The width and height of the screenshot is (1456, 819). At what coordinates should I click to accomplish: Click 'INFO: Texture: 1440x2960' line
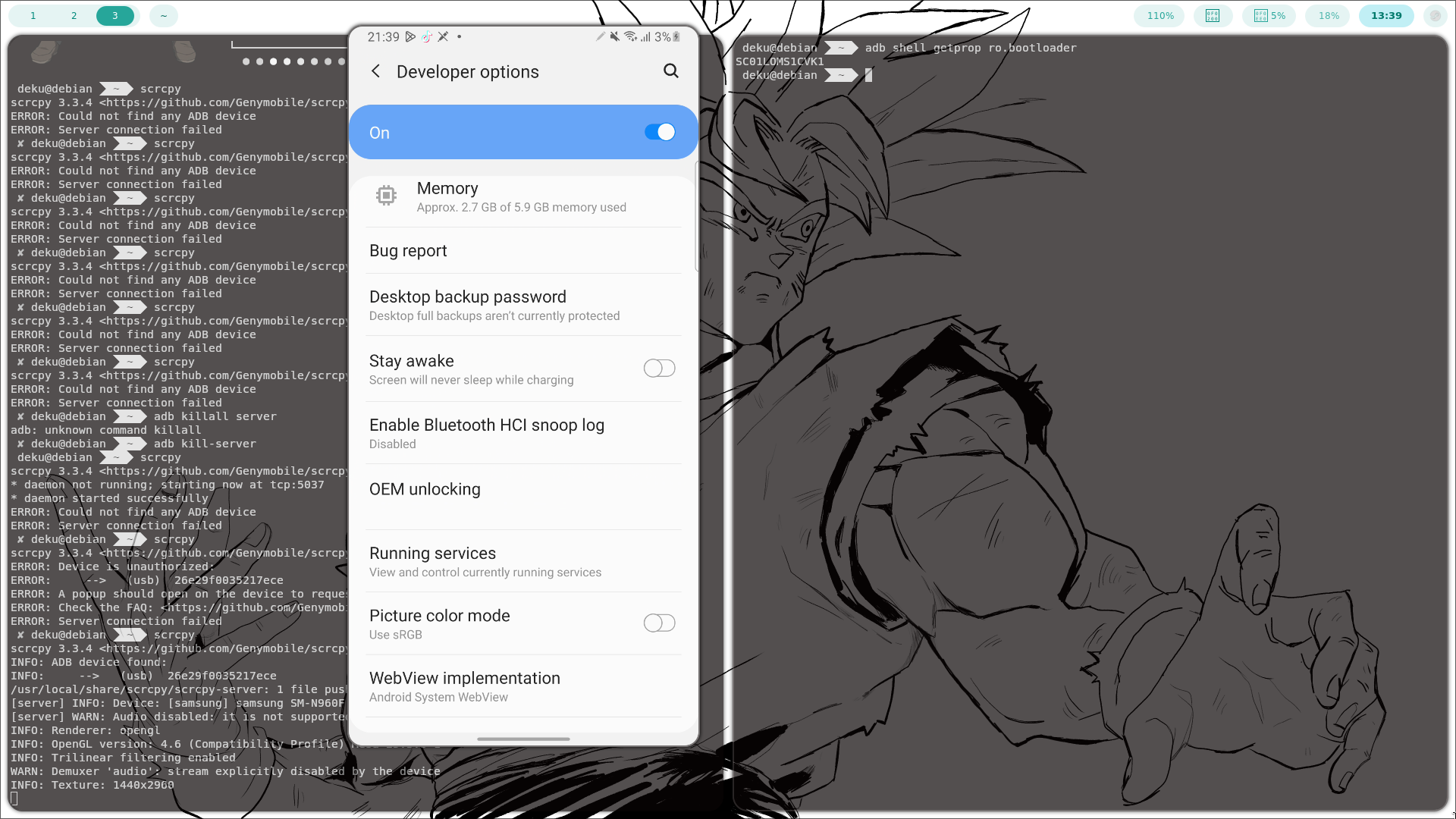pyautogui.click(x=93, y=785)
